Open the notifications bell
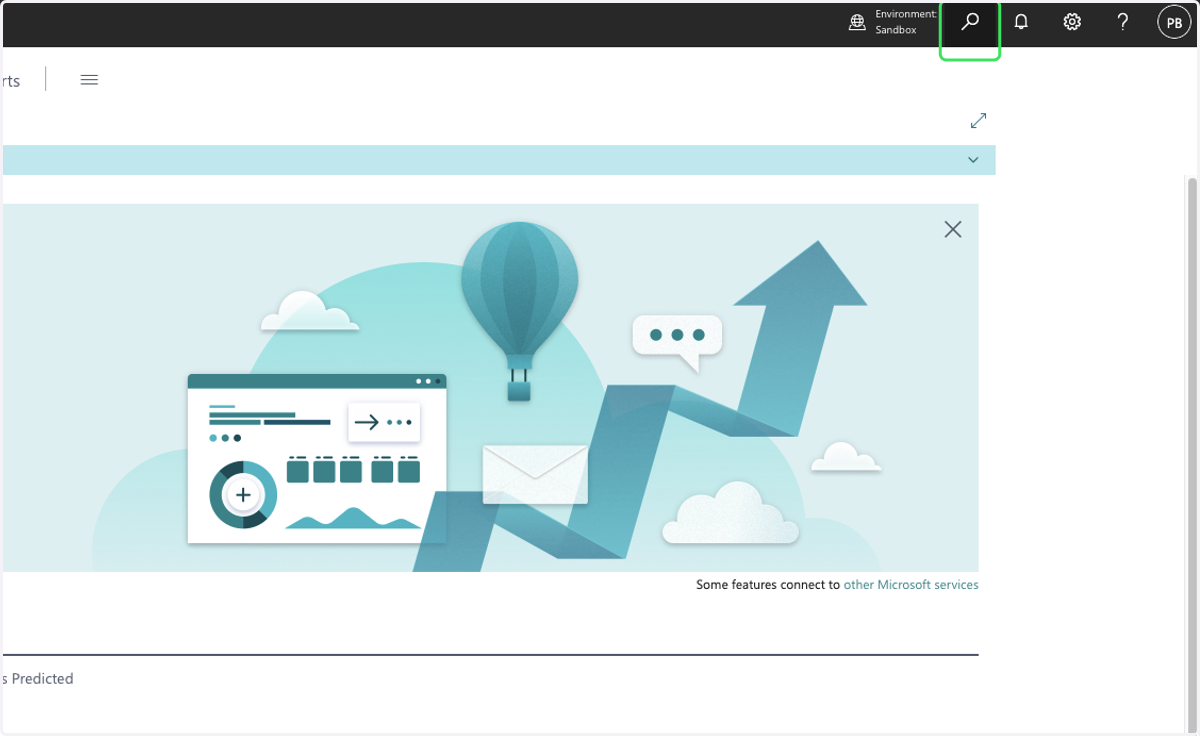This screenshot has height=736, width=1200. (x=1021, y=22)
